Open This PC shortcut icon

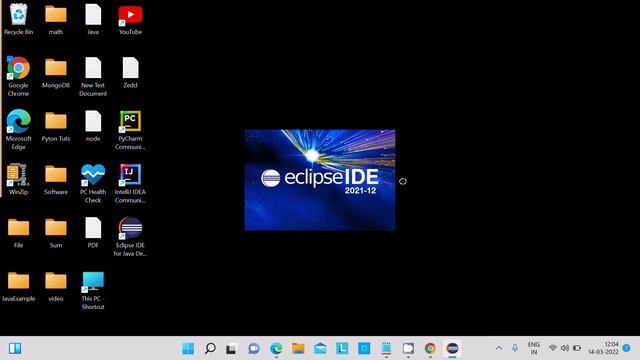(x=93, y=290)
